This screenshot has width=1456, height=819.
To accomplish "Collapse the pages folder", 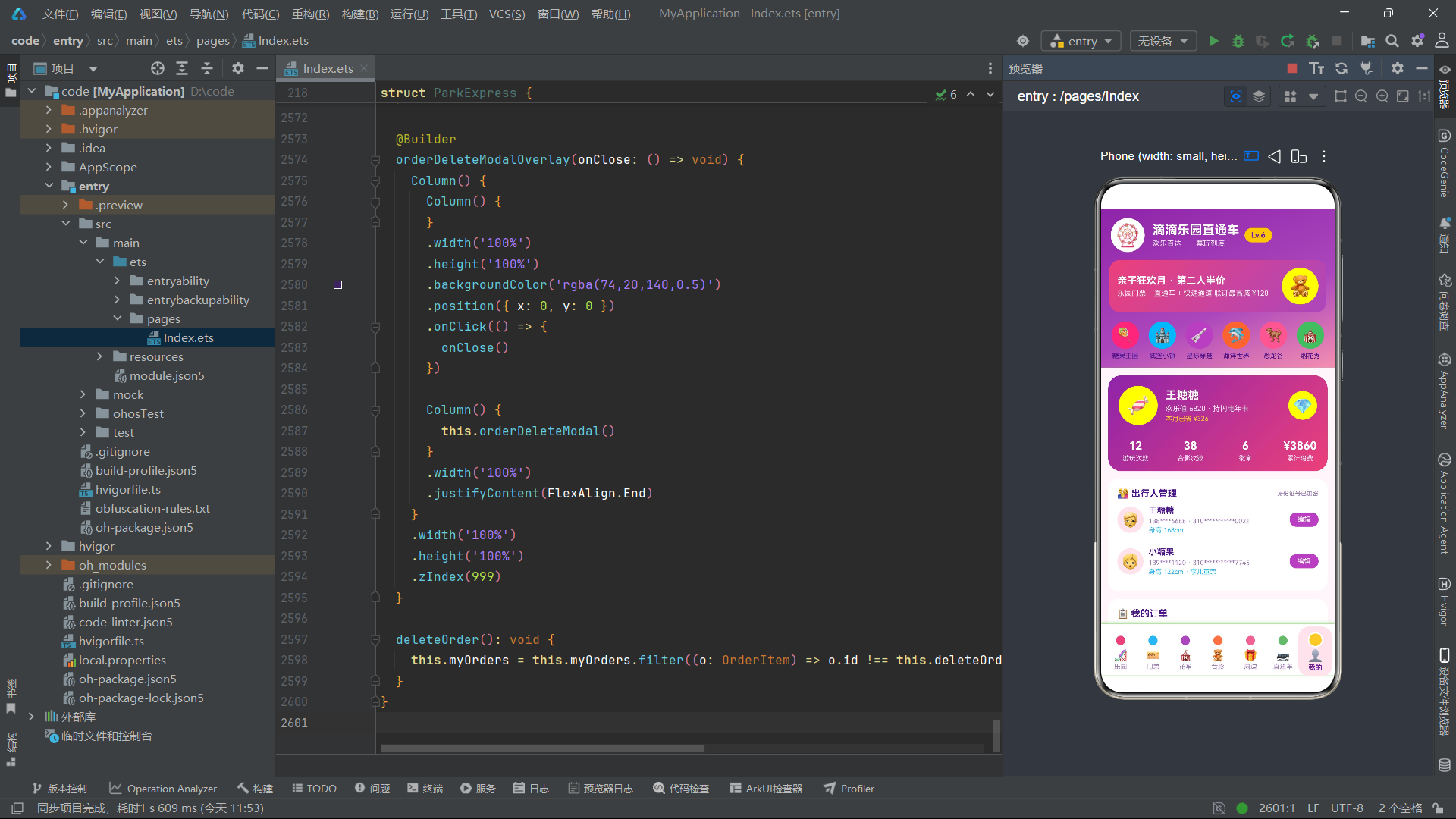I will click(x=117, y=318).
